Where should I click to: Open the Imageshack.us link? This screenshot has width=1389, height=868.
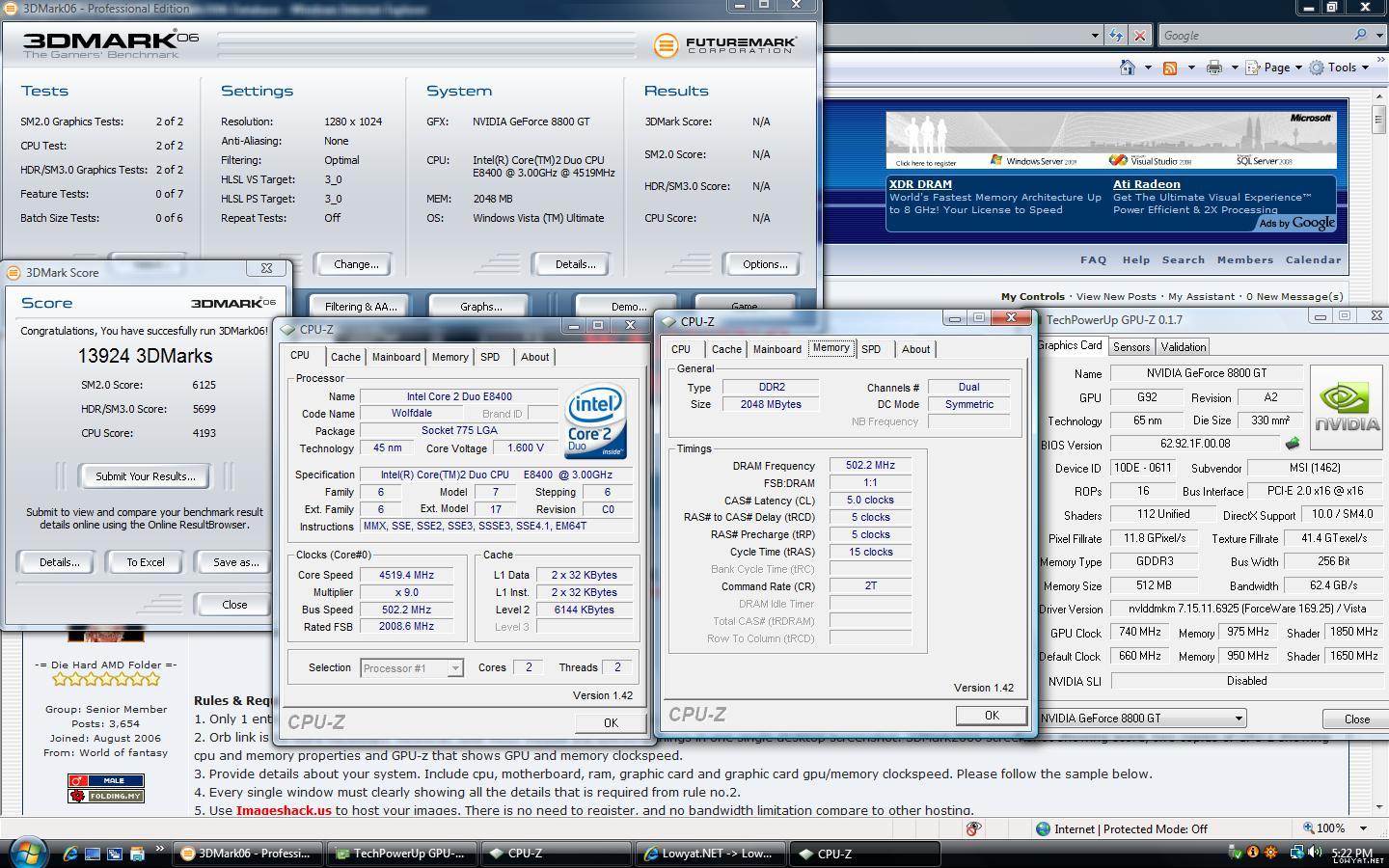284,810
